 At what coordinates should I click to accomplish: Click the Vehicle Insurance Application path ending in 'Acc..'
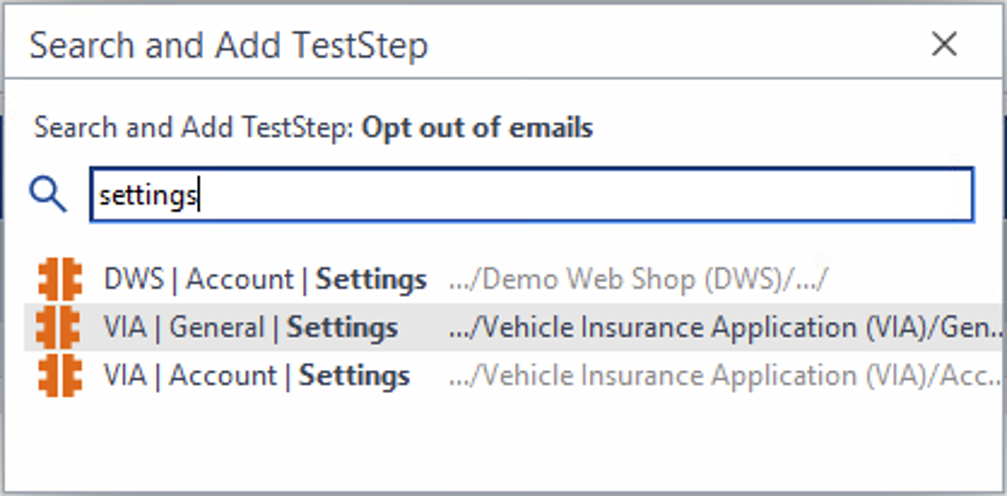726,376
